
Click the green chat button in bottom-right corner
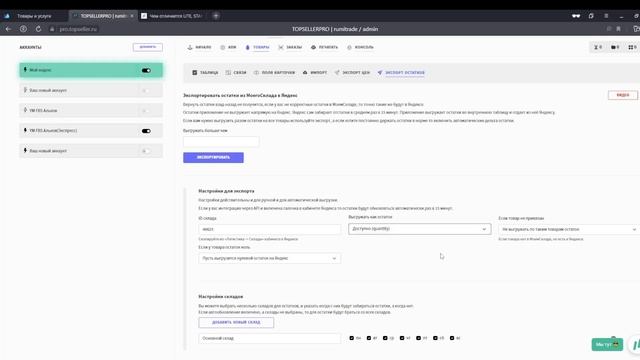click(607, 344)
